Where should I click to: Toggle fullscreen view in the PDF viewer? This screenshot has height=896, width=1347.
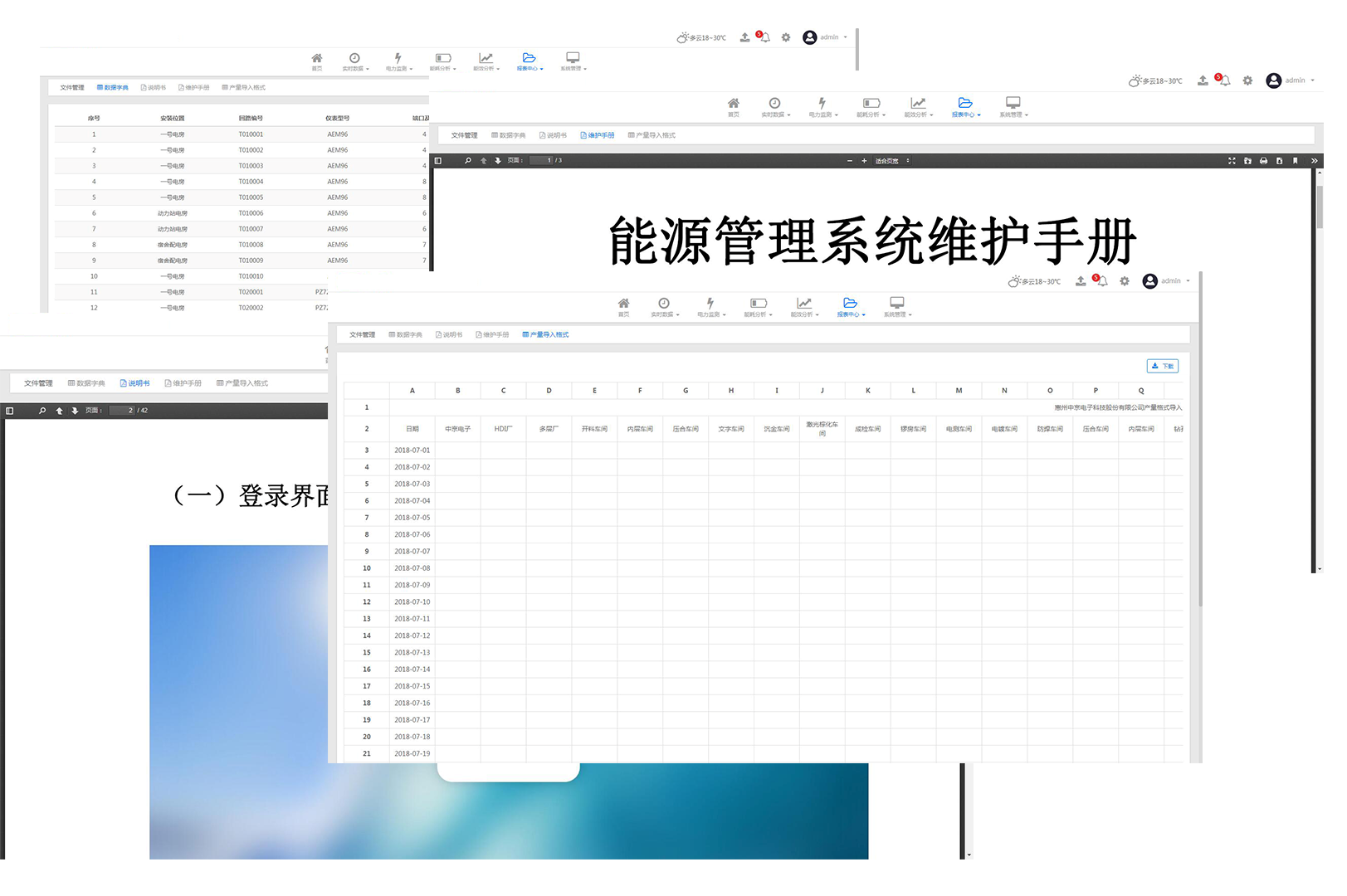(x=1232, y=161)
